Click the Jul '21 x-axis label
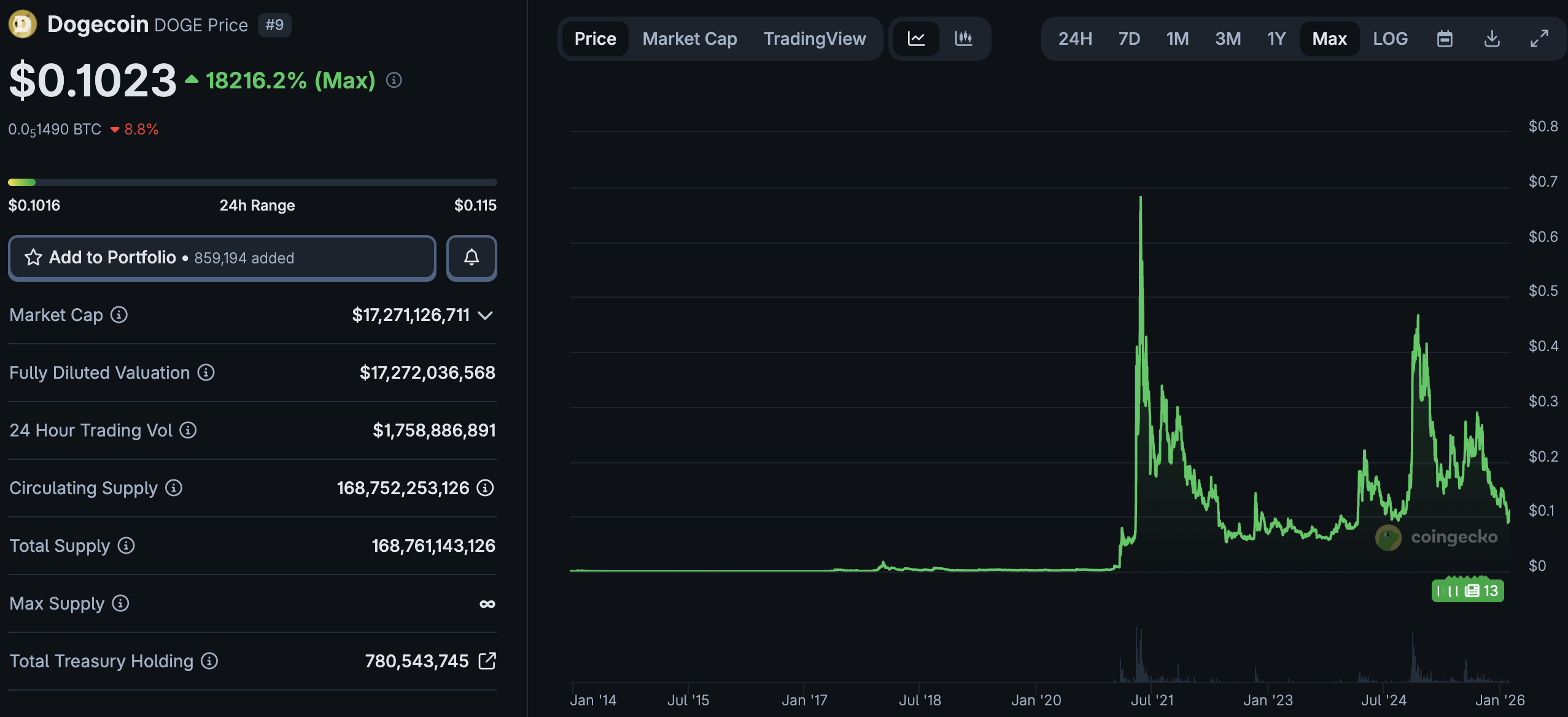Image resolution: width=1568 pixels, height=717 pixels. (1152, 700)
